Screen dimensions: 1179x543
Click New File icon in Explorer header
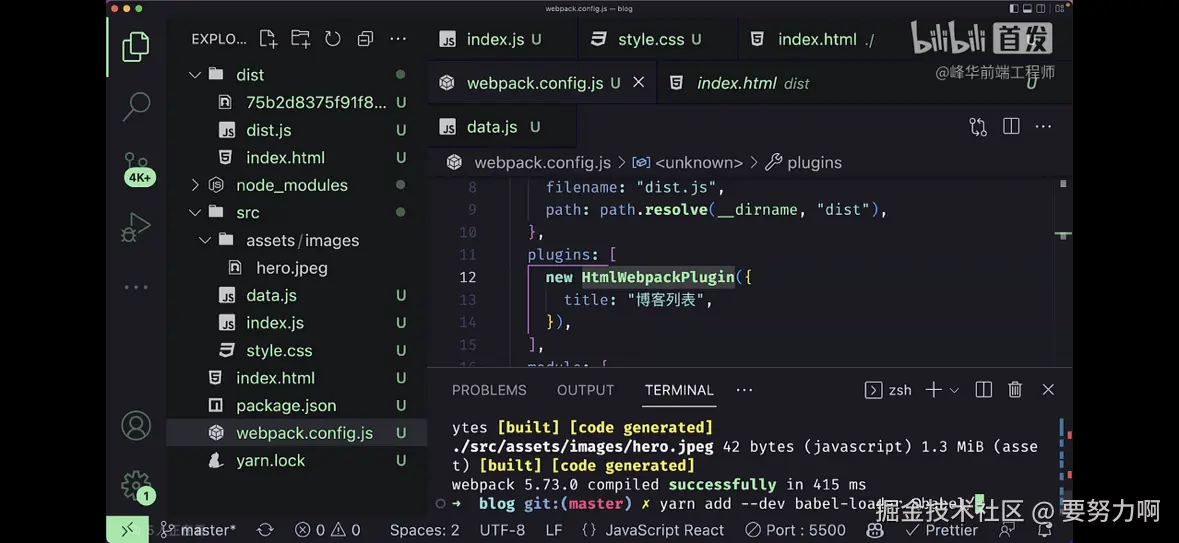268,39
